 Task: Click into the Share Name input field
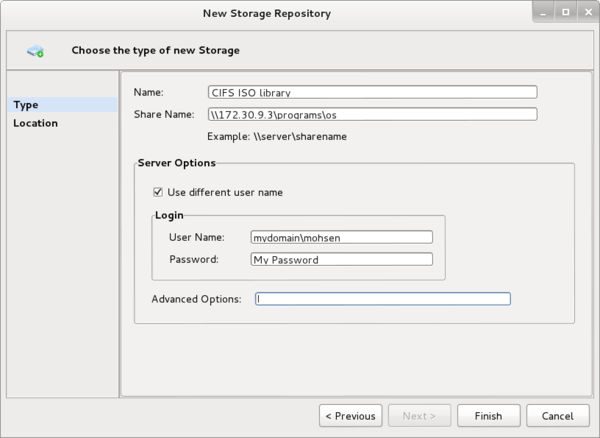coord(372,114)
